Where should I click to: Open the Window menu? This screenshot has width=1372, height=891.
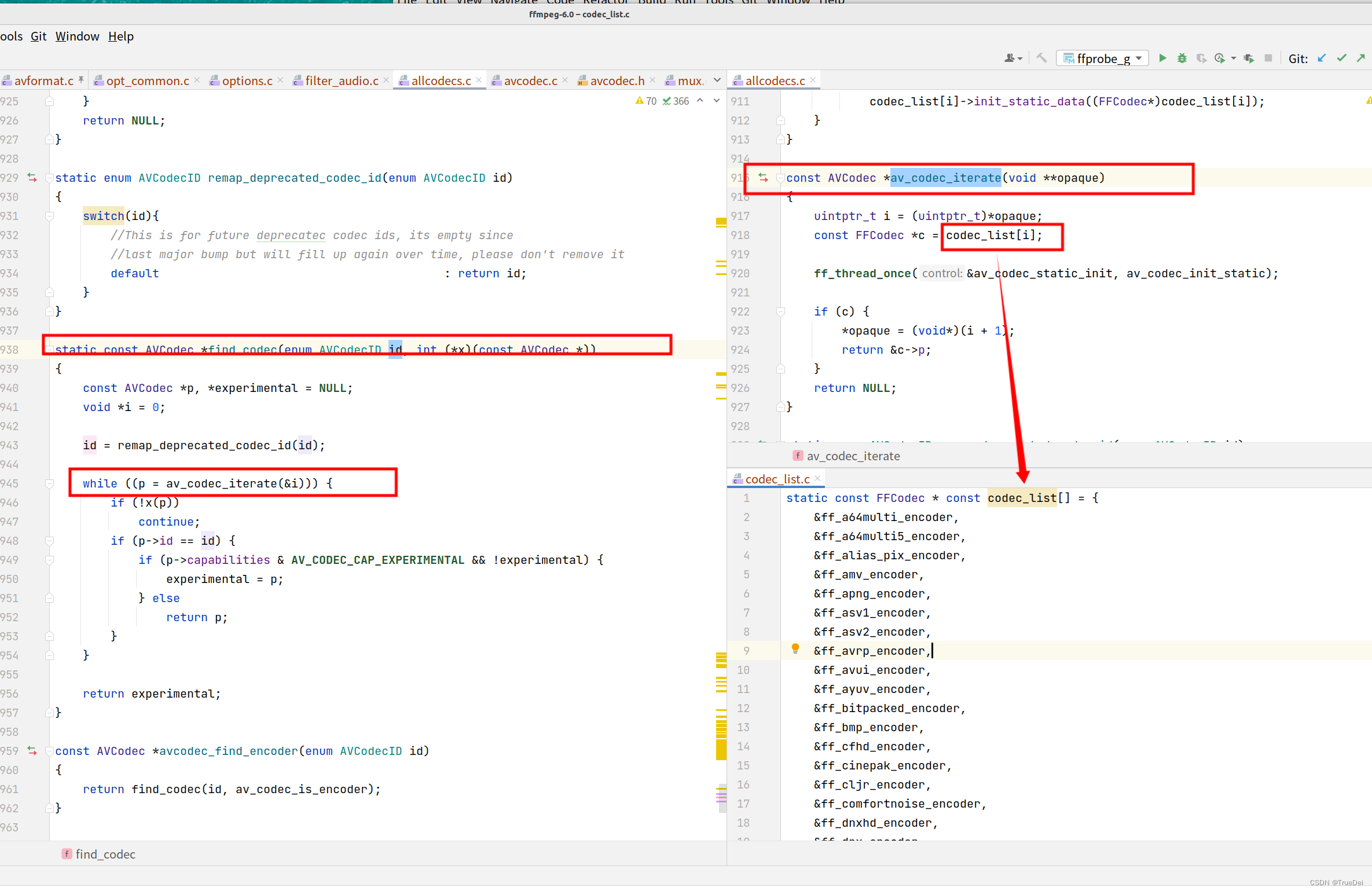77,36
